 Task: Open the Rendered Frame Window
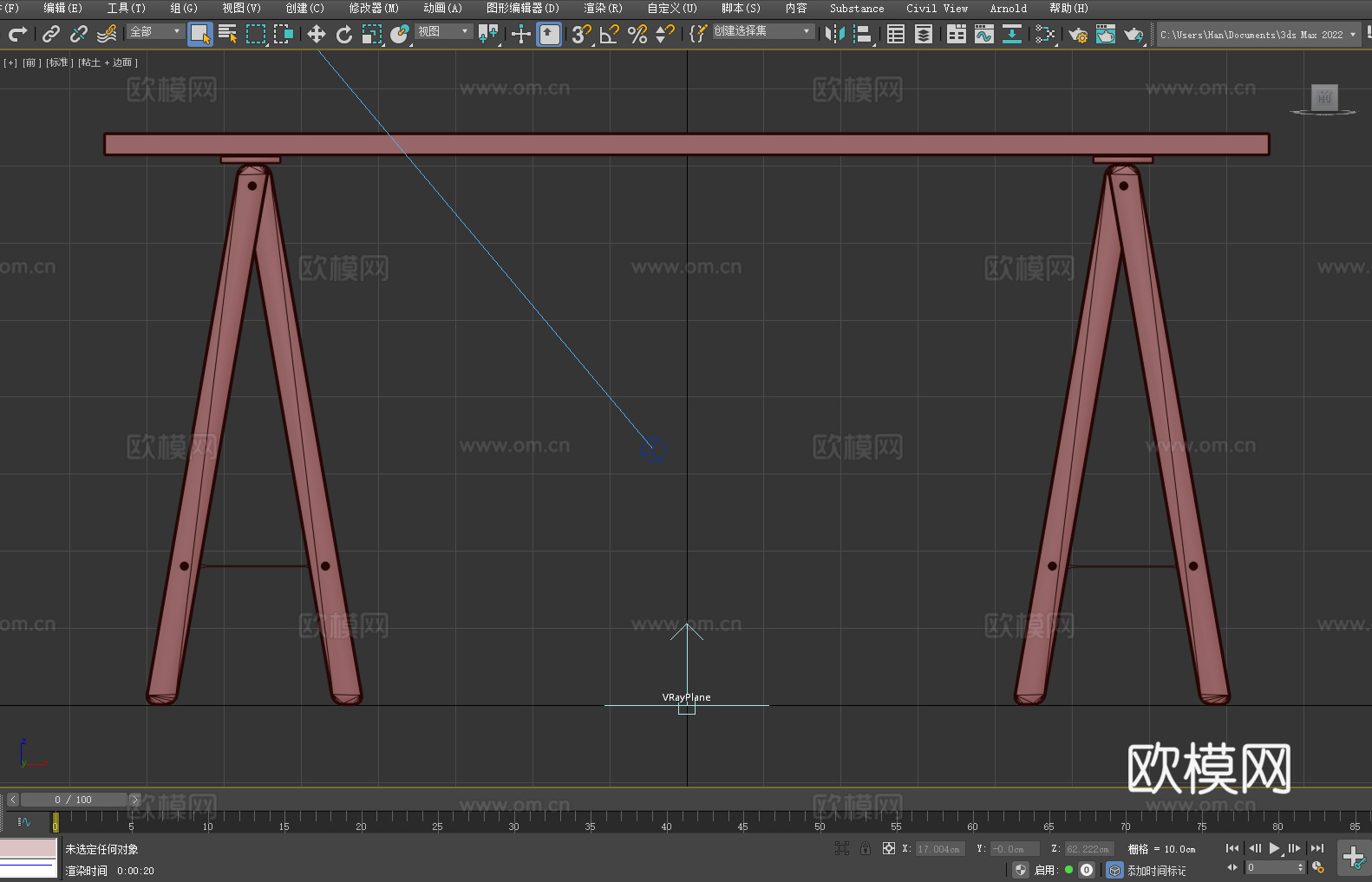pyautogui.click(x=1106, y=34)
